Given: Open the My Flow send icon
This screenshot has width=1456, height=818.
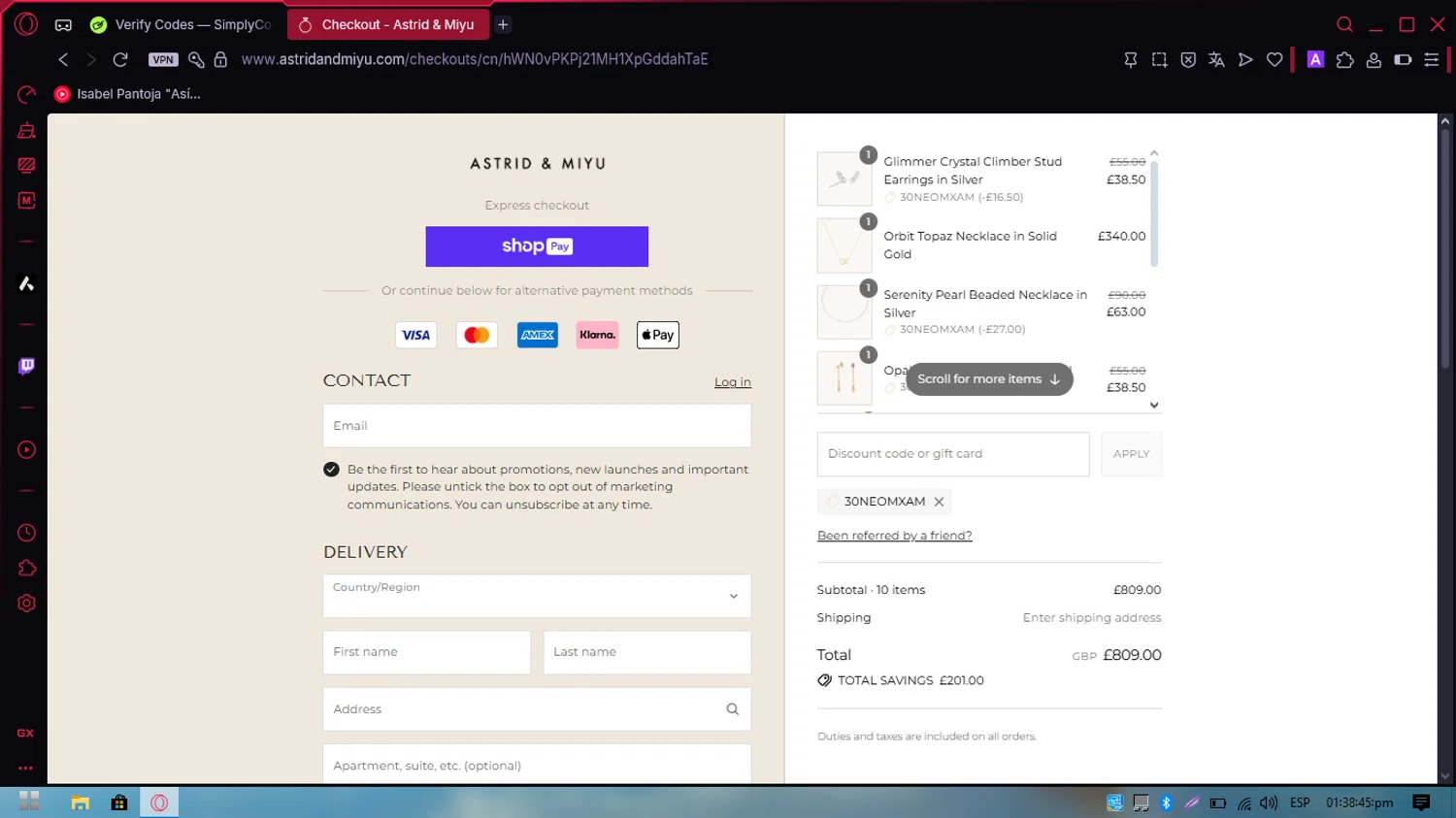Looking at the screenshot, I should [1245, 60].
